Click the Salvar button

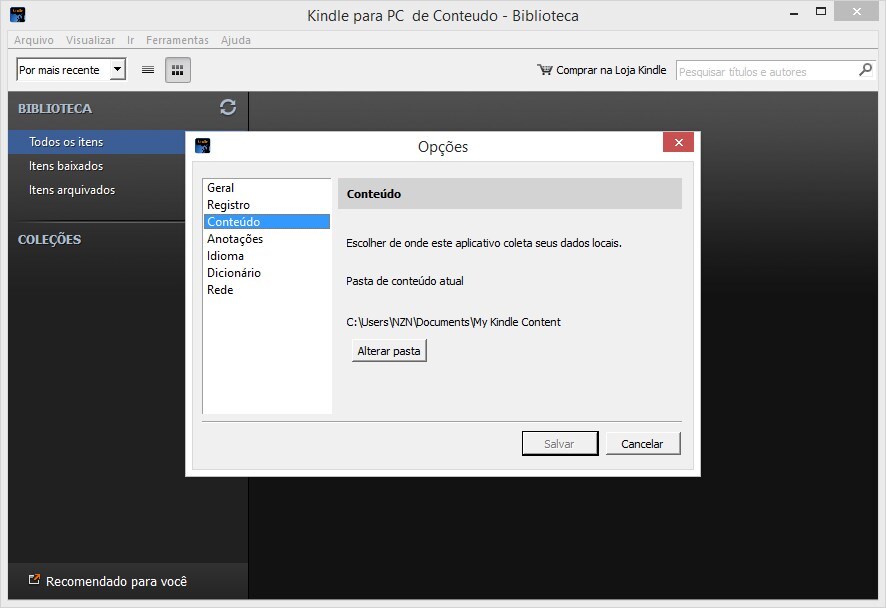coord(559,444)
